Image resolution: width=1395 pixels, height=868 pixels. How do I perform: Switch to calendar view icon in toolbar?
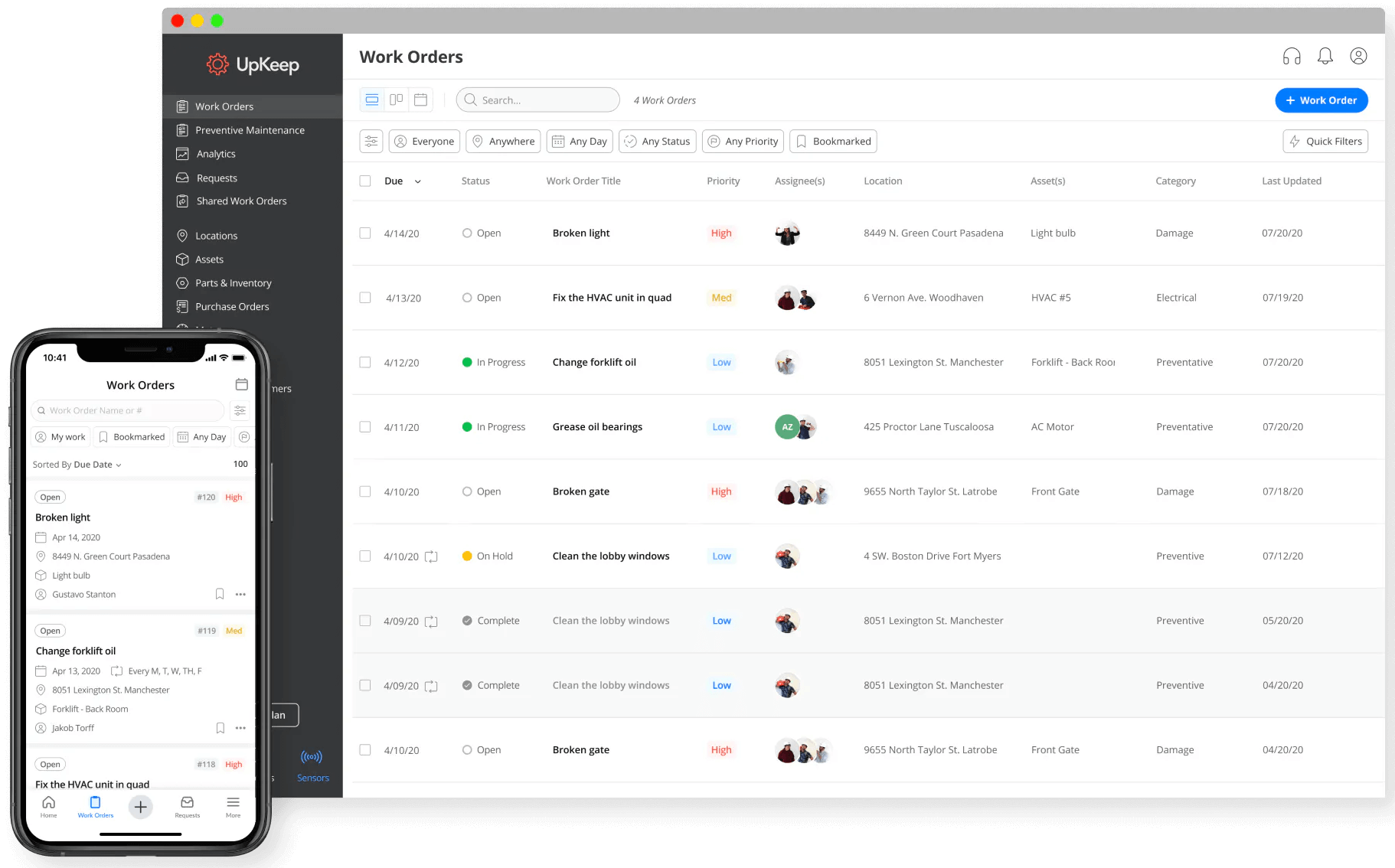[x=421, y=100]
